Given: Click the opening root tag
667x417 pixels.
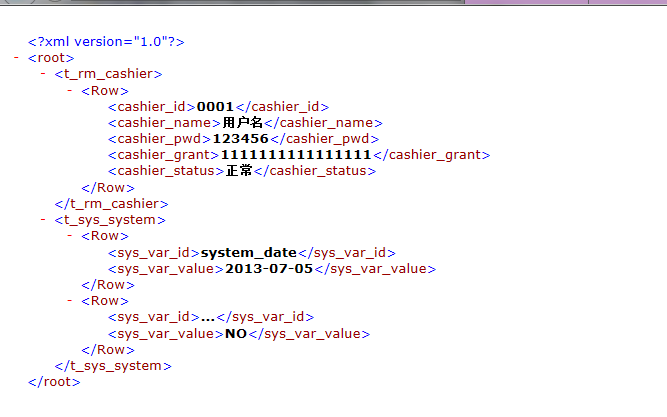Looking at the screenshot, I should coord(51,58).
